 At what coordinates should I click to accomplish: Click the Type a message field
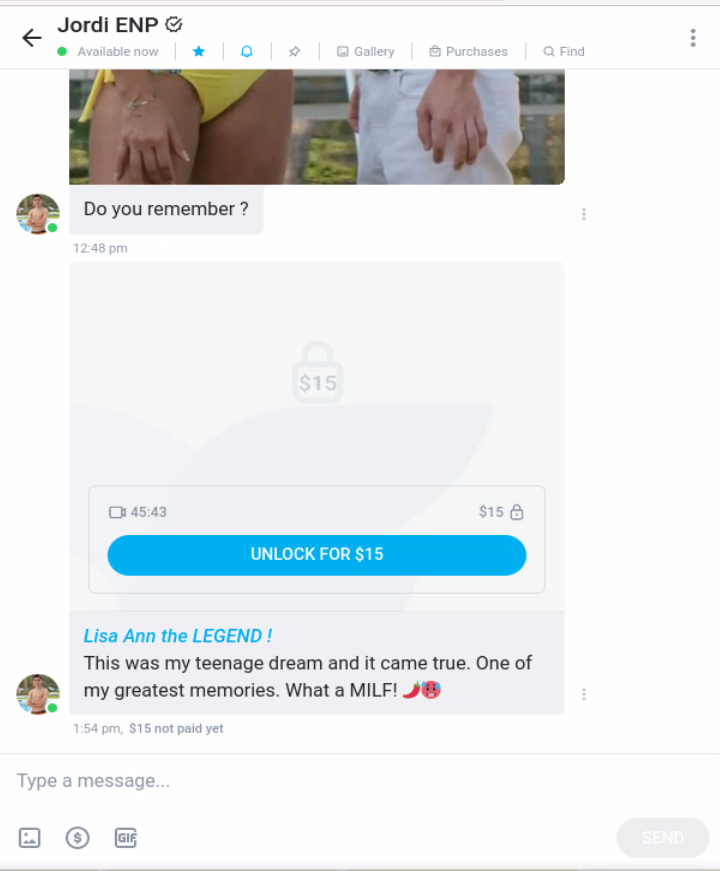[x=360, y=780]
